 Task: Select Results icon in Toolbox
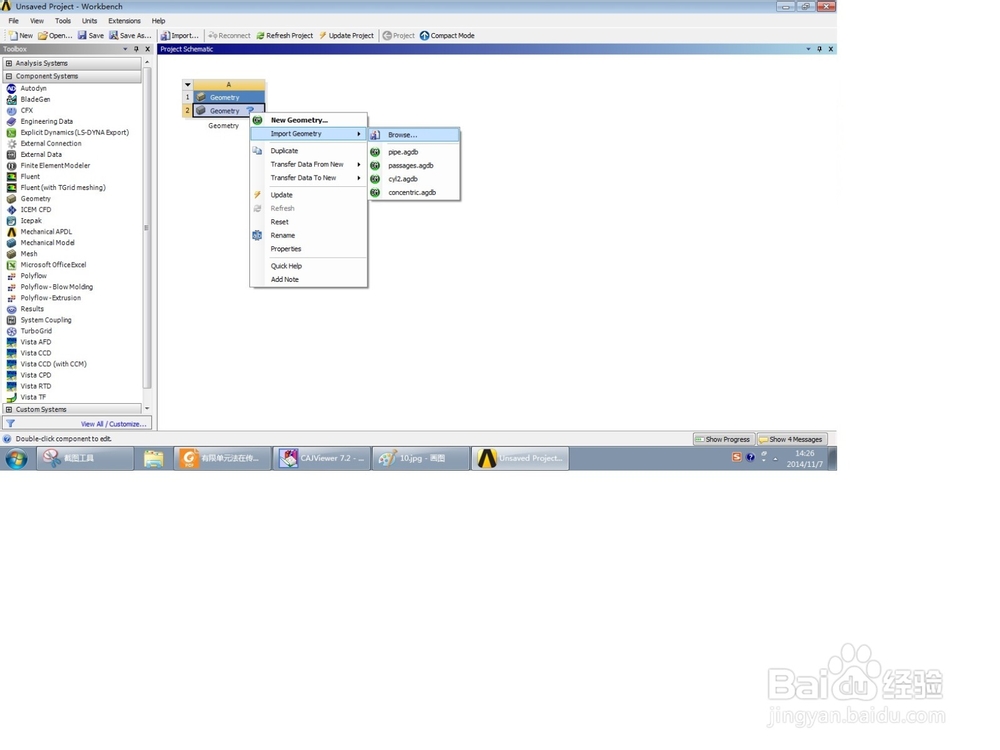pos(11,309)
